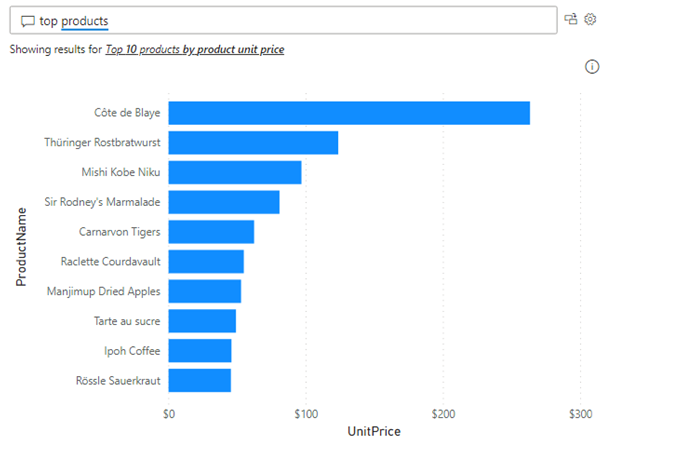This screenshot has width=676, height=449.
Task: Click the 'Mishi Kobe Niku' axis label
Action: point(121,173)
